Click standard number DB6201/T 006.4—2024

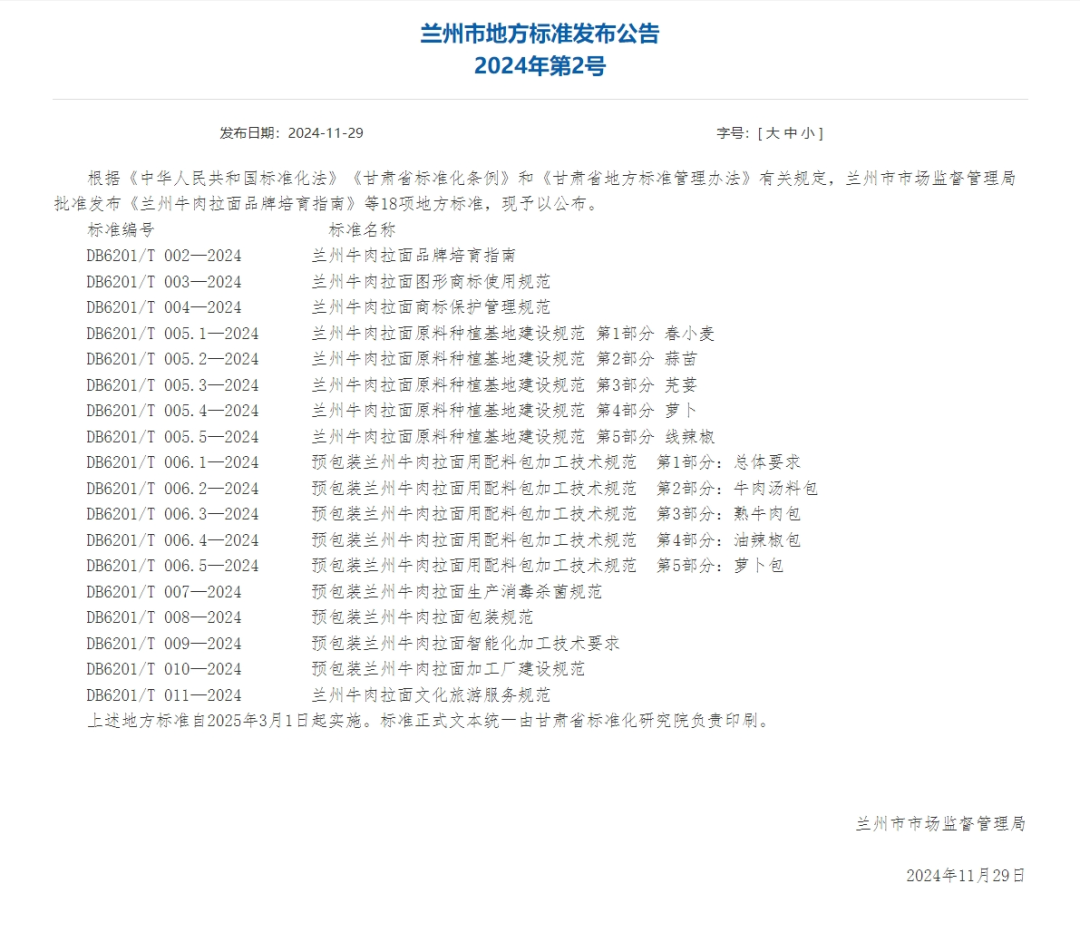[x=172, y=540]
